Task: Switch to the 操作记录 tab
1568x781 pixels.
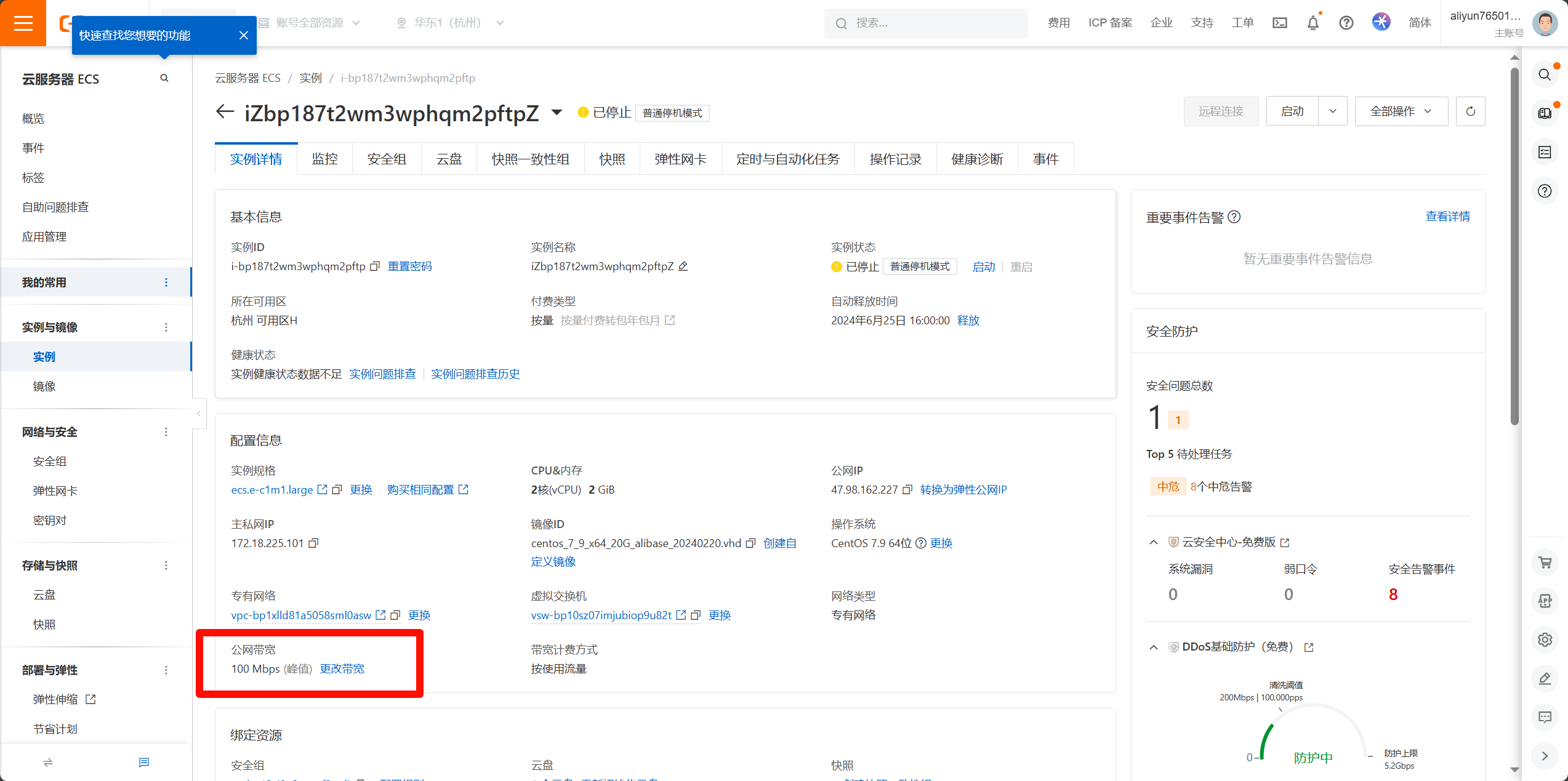Action: [x=896, y=159]
